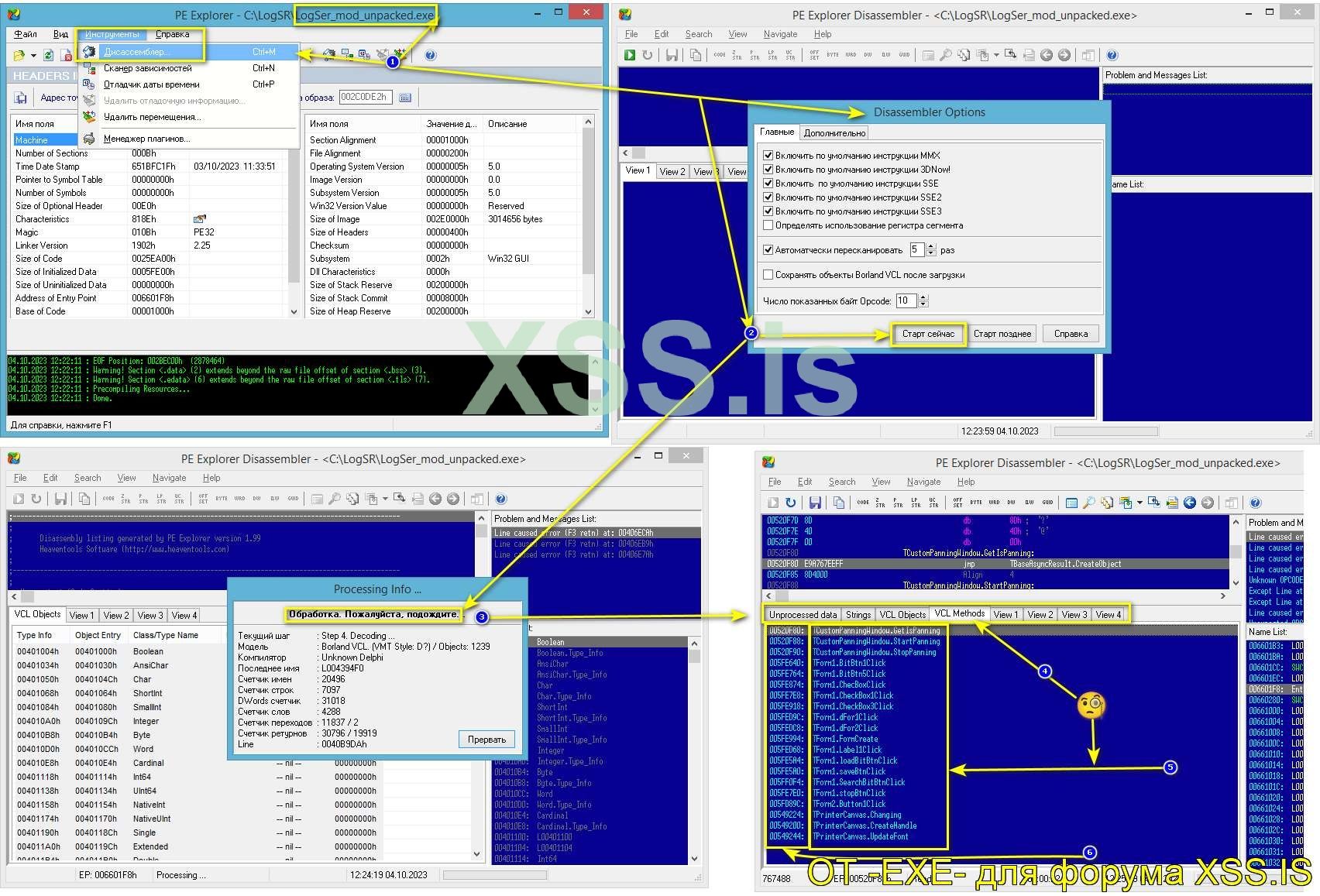This screenshot has width=1320, height=896.
Task: Adjust the Opcode bytes count spinner arrows
Action: click(x=923, y=300)
